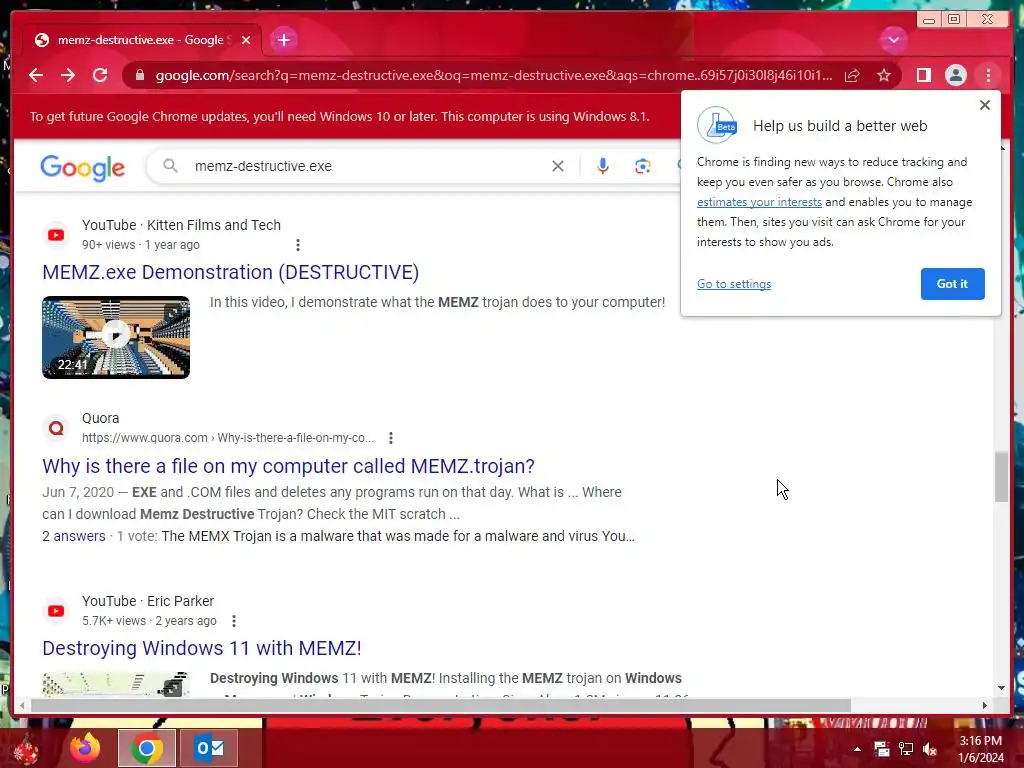Reload the page with the refresh icon
Viewport: 1024px width, 768px height.
point(100,75)
